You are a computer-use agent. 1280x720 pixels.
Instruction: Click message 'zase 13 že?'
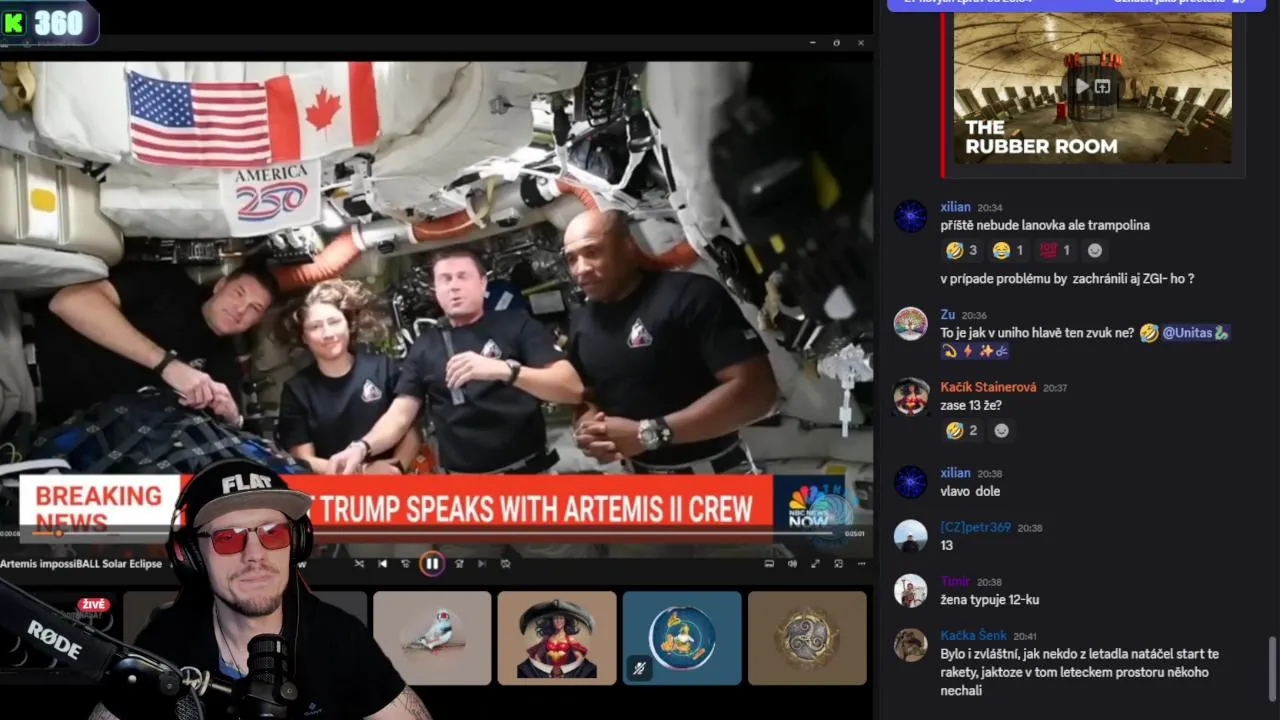971,406
